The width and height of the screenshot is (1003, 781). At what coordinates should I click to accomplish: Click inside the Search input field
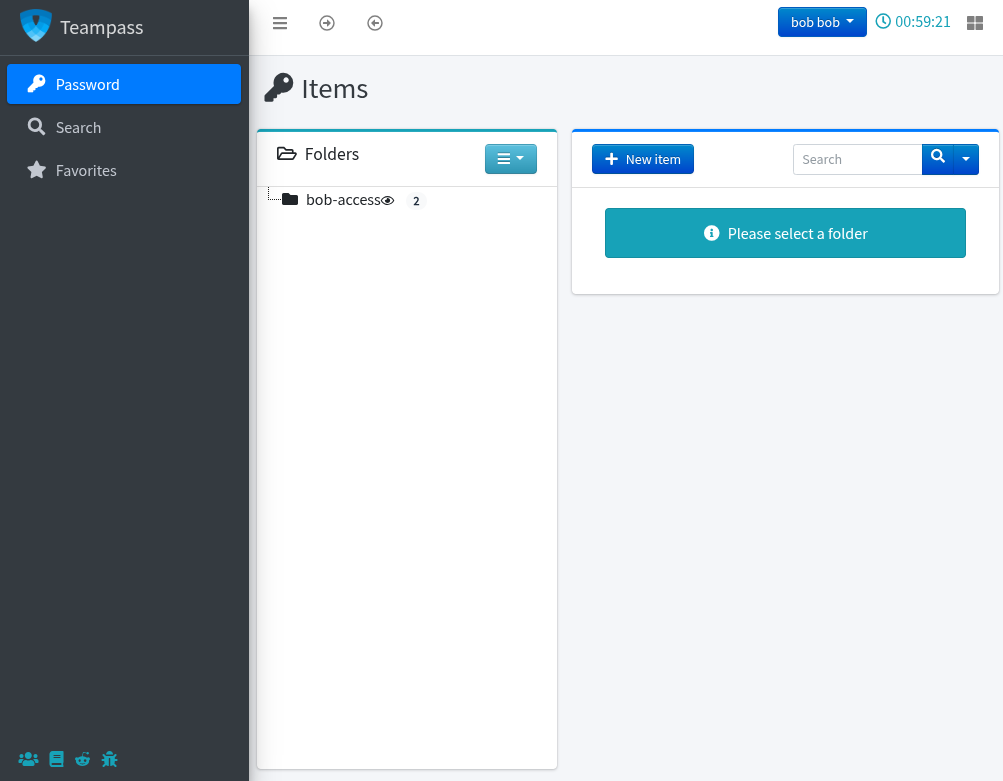tap(857, 158)
